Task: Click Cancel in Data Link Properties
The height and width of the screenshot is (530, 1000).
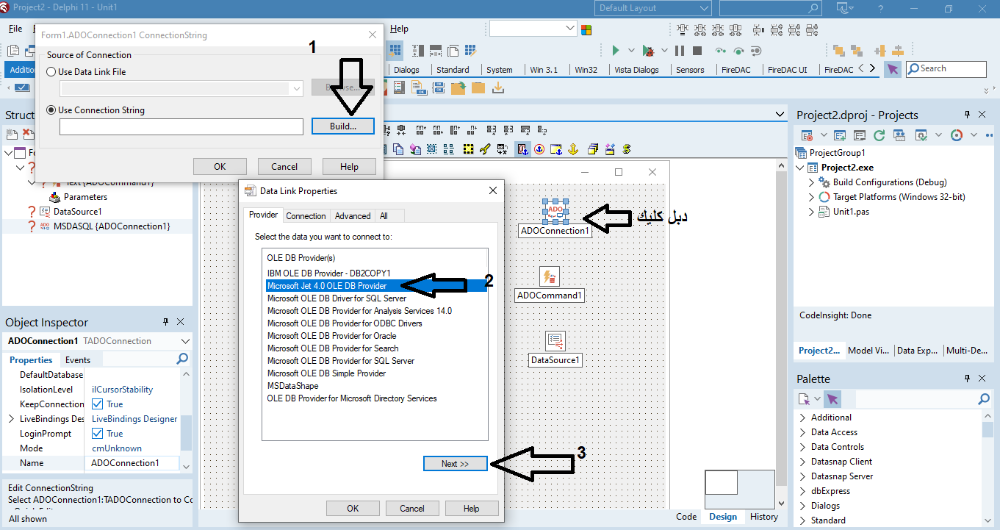Action: coord(412,508)
